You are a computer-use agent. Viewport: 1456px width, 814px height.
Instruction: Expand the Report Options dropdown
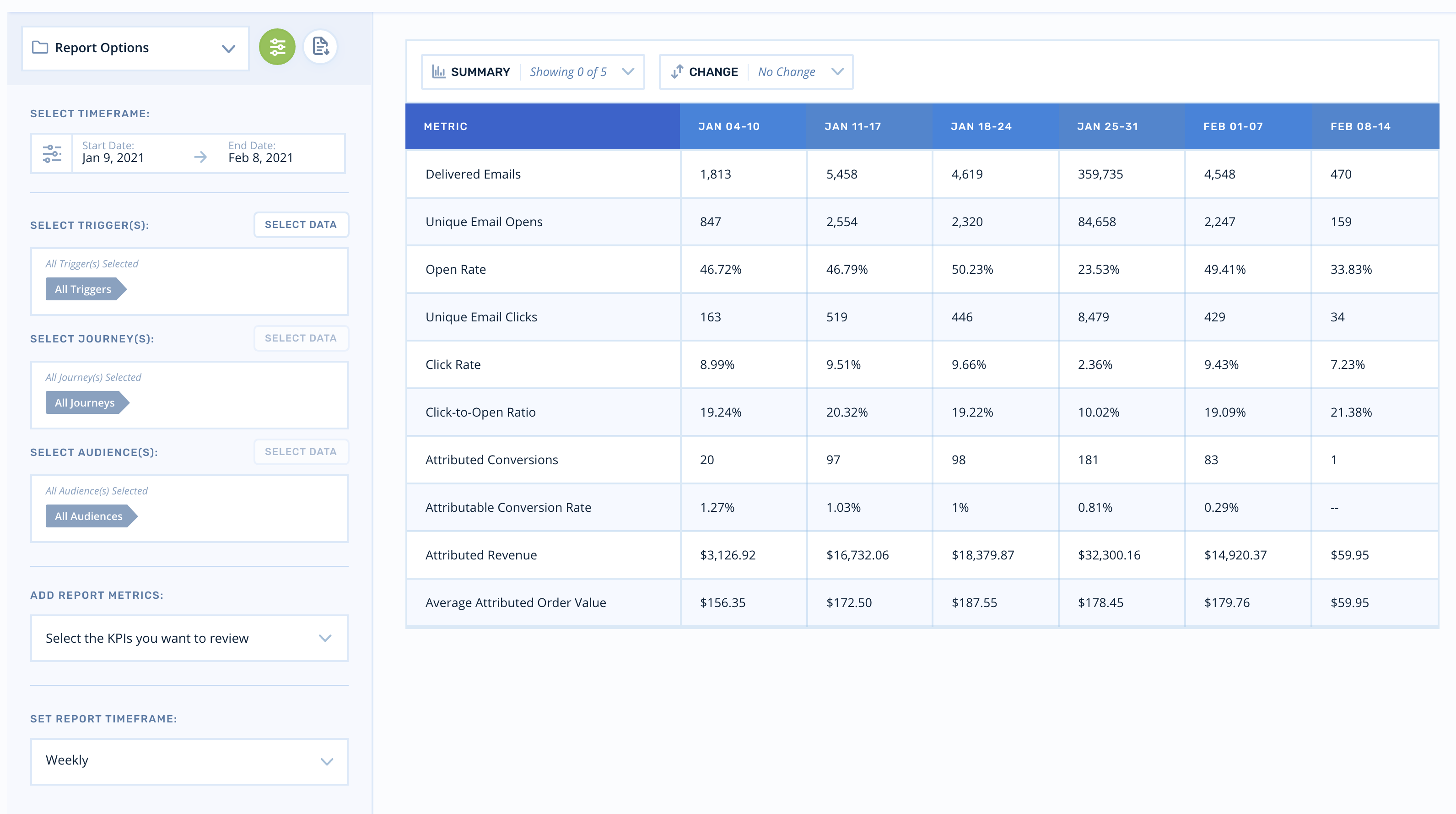(228, 49)
